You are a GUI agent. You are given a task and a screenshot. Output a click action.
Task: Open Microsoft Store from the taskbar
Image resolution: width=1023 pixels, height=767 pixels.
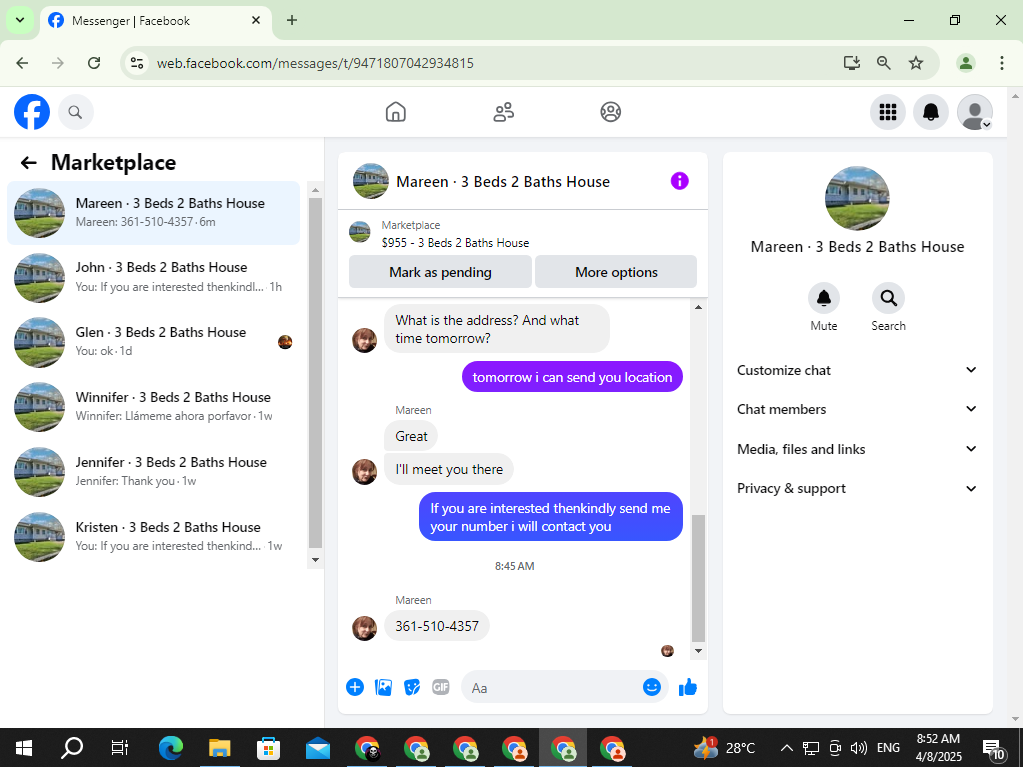[269, 747]
